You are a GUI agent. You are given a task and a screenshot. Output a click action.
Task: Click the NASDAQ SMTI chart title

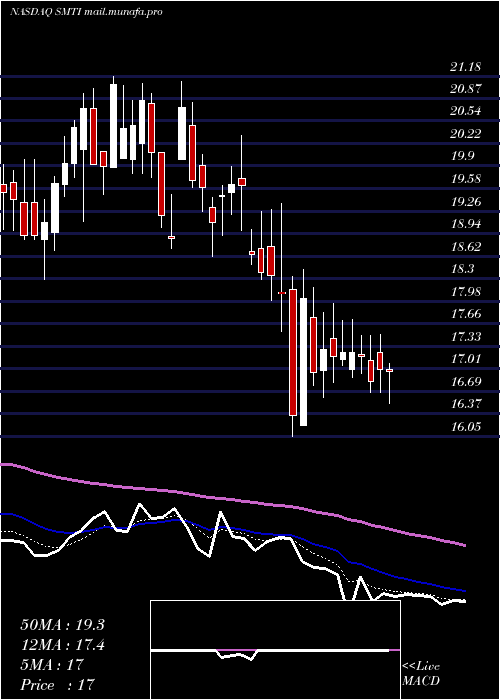click(x=86, y=12)
